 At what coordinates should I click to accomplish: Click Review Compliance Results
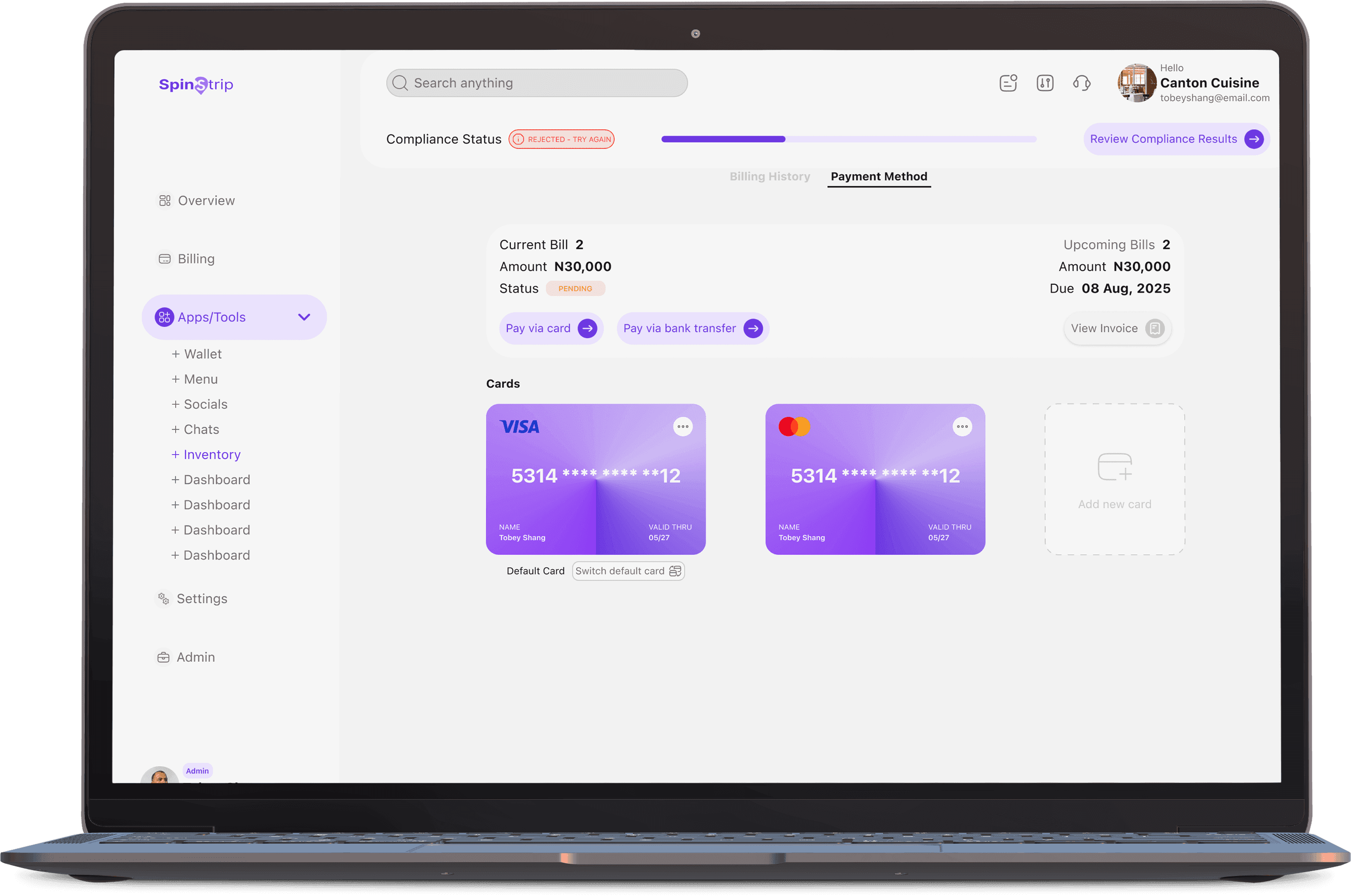1176,139
